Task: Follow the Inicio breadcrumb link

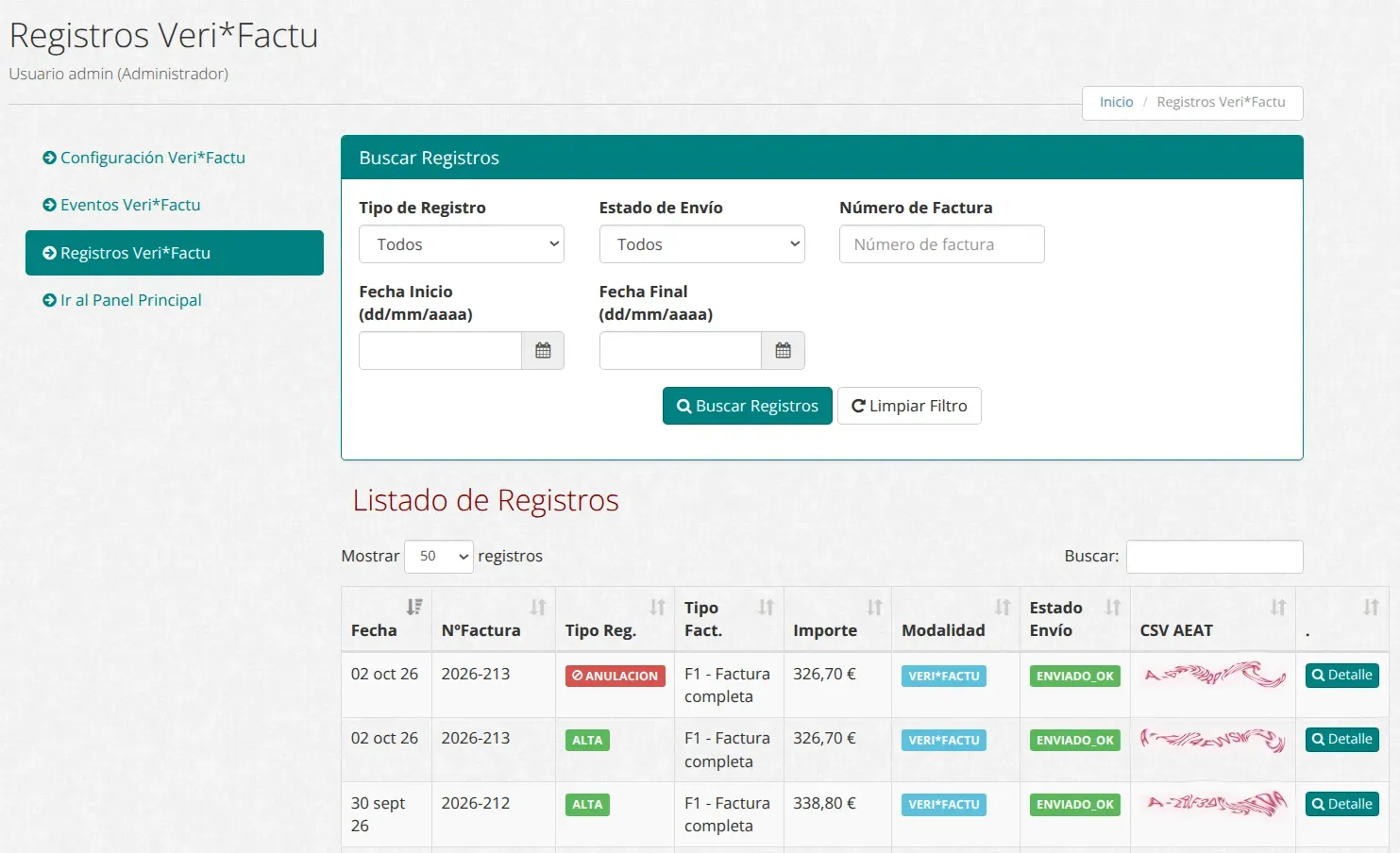Action: tap(1116, 102)
